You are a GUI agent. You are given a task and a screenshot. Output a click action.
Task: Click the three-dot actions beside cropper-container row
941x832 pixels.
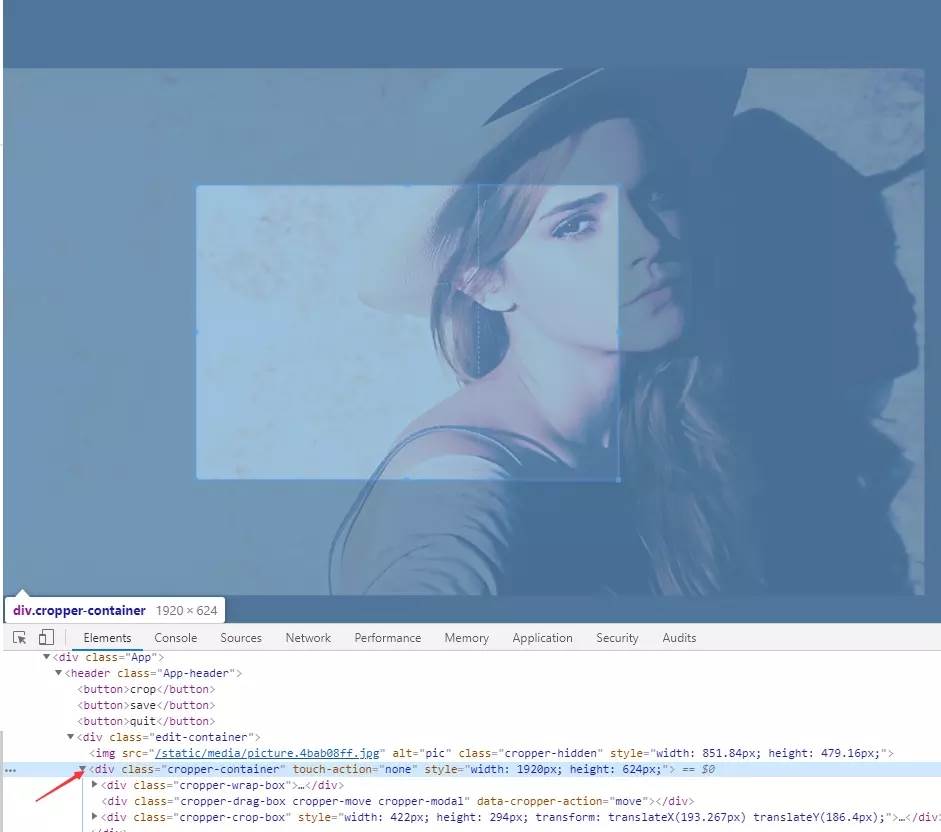tap(10, 770)
